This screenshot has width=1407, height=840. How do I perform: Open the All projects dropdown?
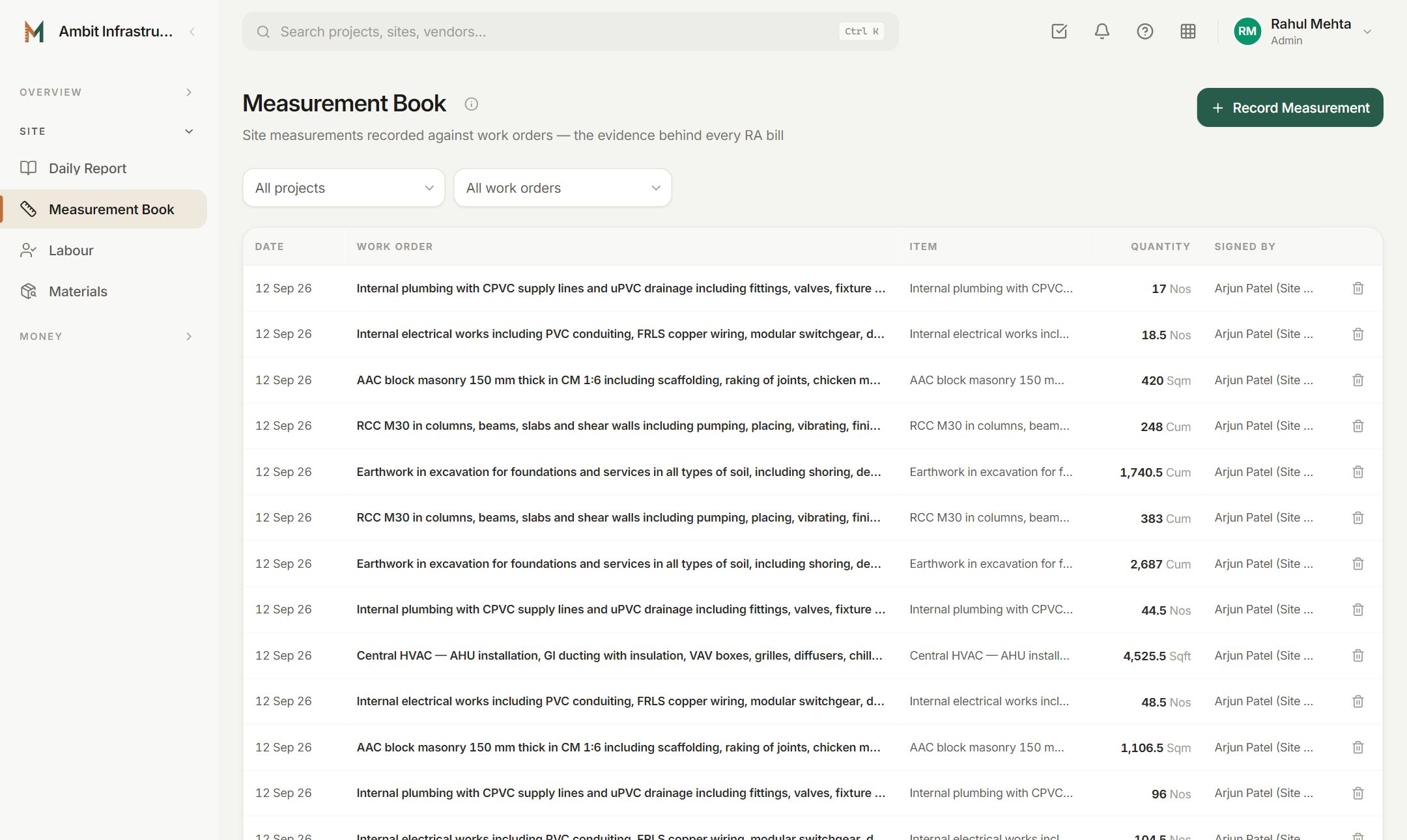coord(344,188)
